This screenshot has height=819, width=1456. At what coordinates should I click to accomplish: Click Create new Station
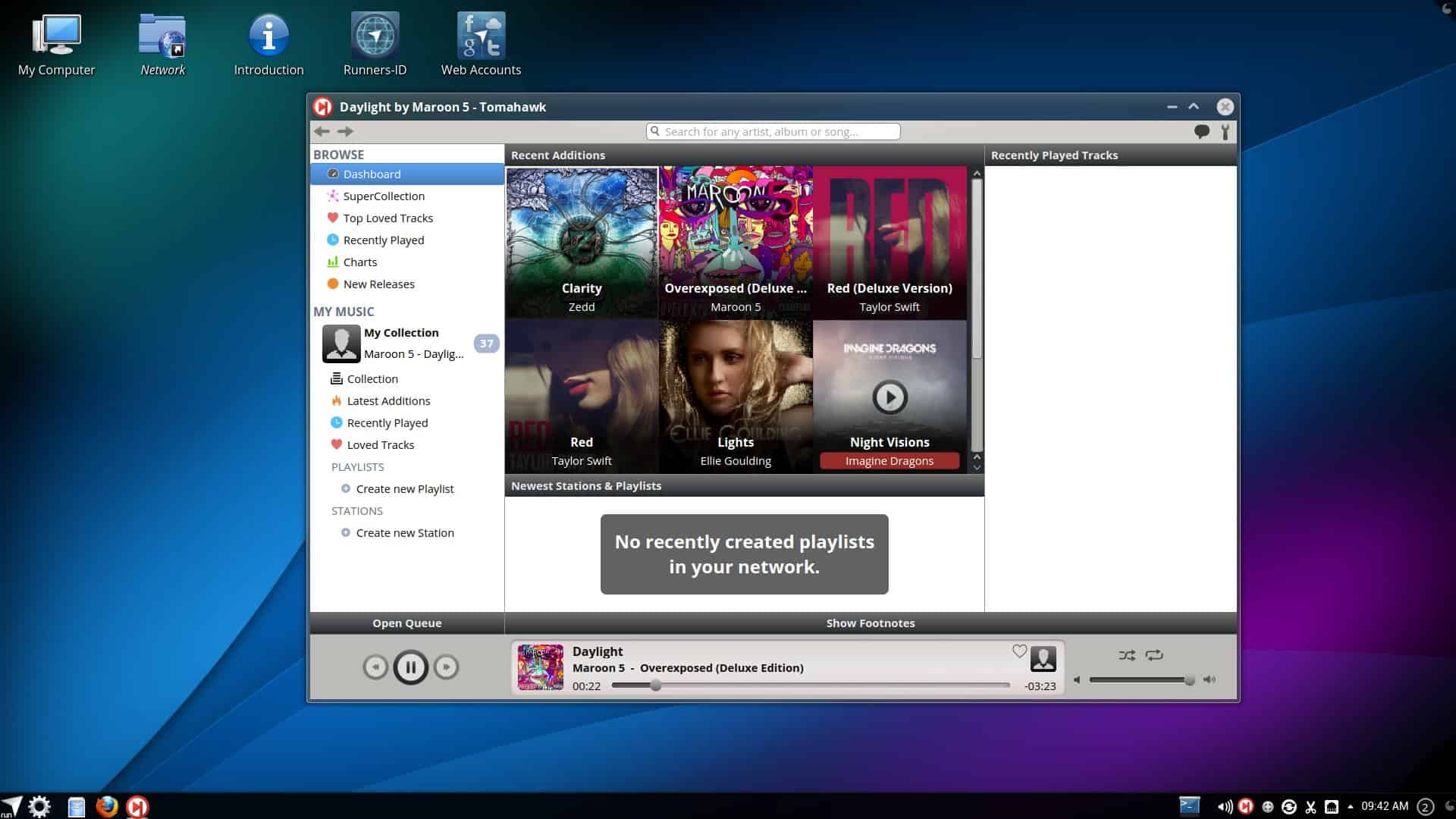[405, 533]
